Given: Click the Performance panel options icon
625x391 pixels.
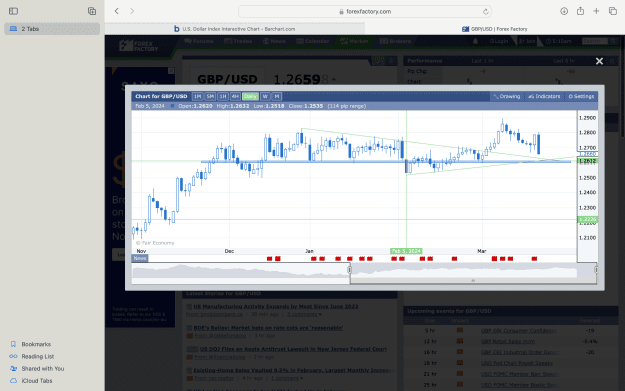Looking at the screenshot, I should pos(613,61).
